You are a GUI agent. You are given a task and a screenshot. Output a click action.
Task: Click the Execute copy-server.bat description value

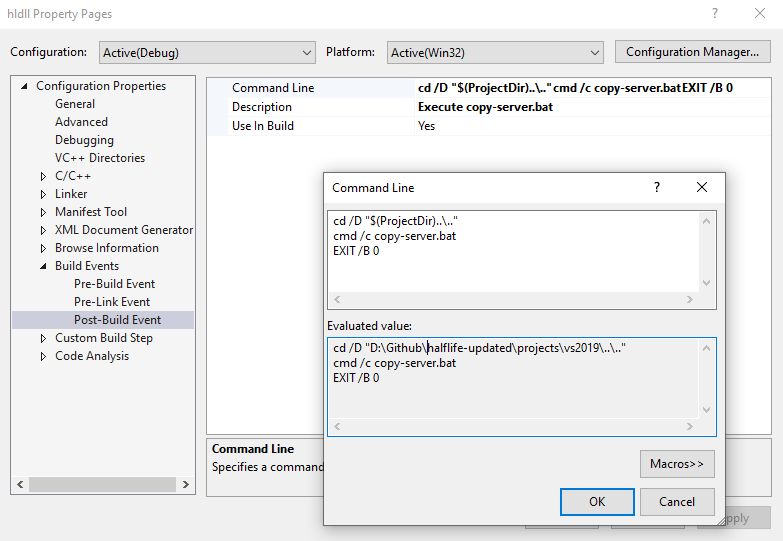click(485, 107)
